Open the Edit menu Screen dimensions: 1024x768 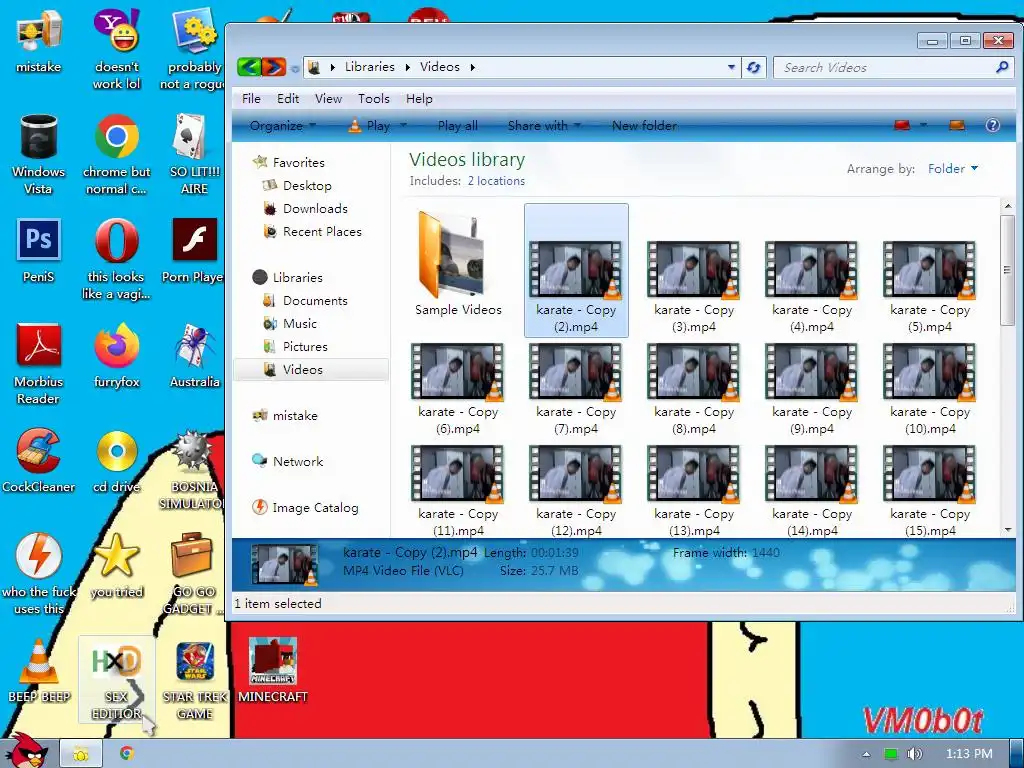[x=288, y=99]
